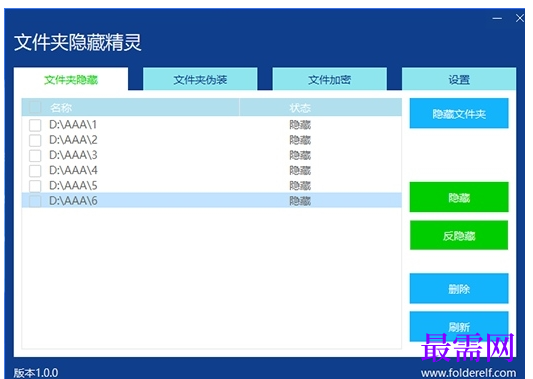Click 隐藏 status of D:\AAA\6
This screenshot has height=379, width=533.
(300, 201)
